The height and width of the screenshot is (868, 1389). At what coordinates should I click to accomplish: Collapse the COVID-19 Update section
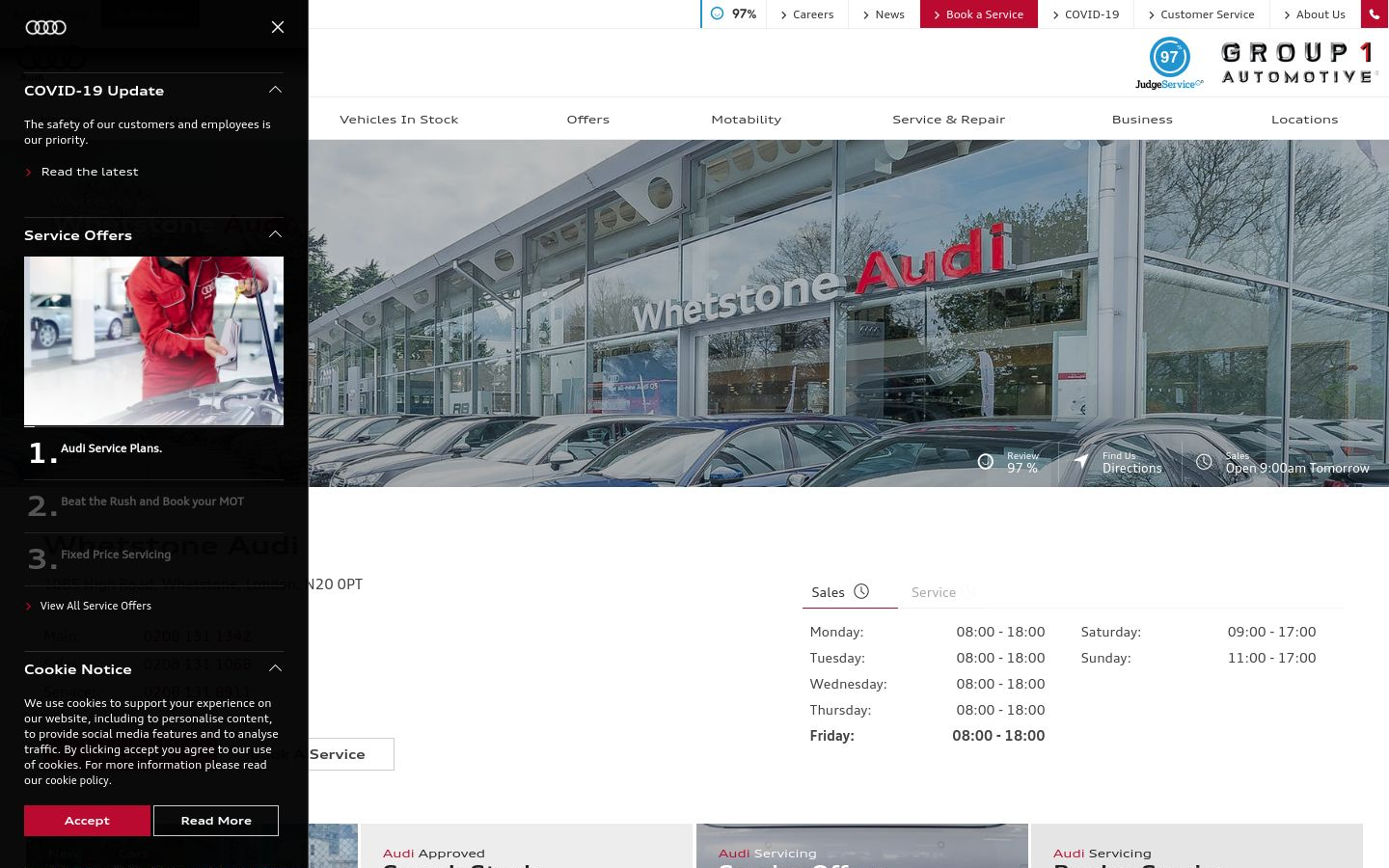(x=275, y=90)
